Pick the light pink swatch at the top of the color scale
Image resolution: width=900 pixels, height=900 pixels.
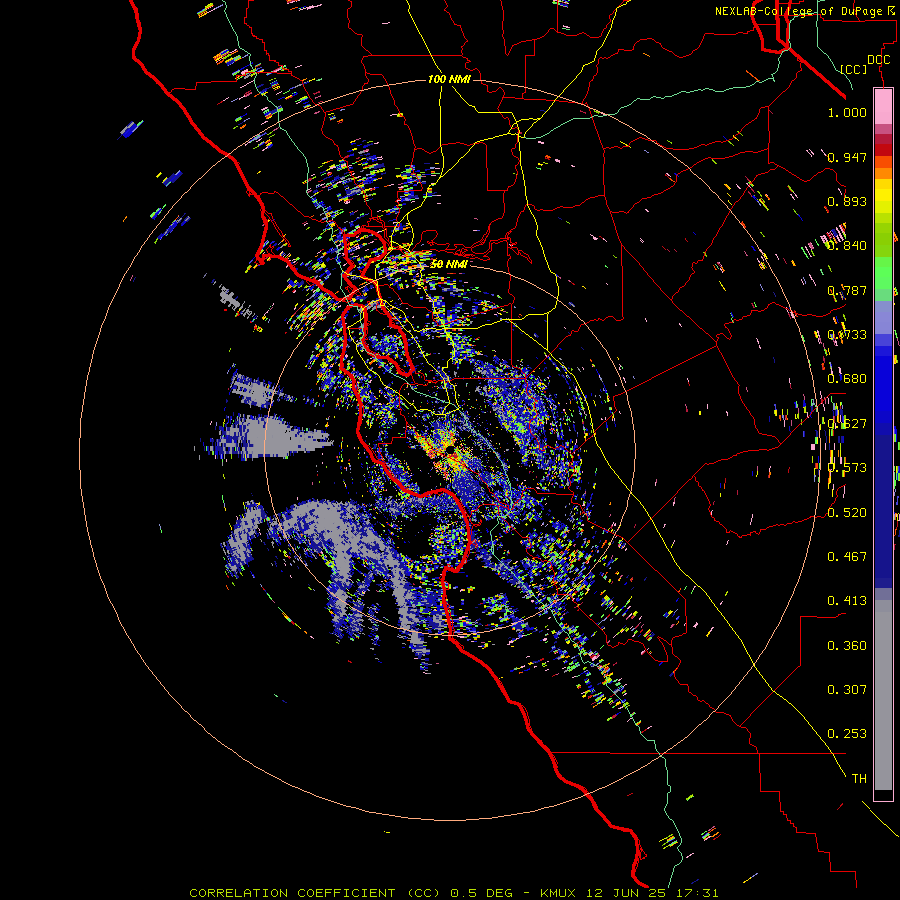pos(883,107)
